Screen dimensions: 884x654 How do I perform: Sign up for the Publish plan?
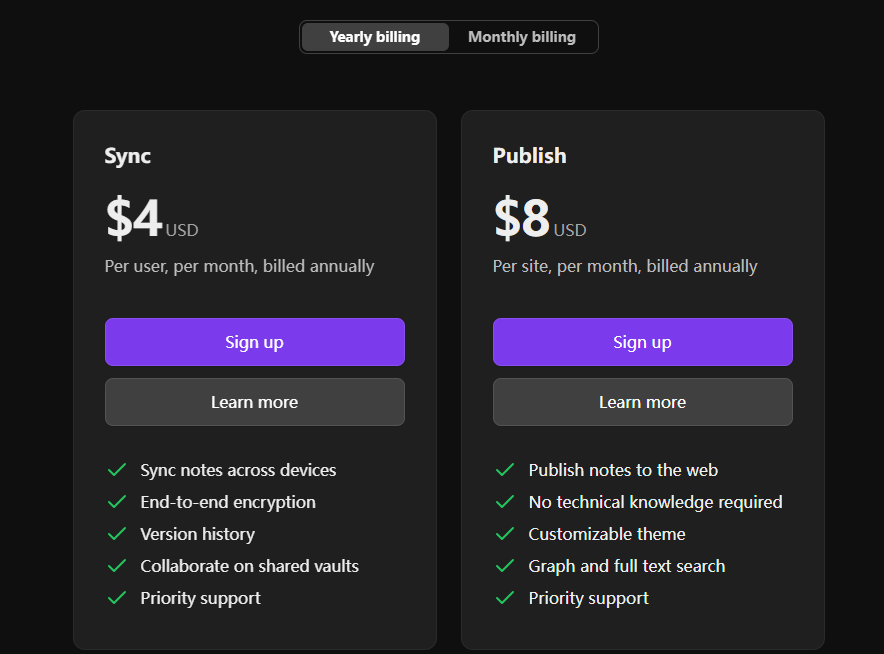coord(643,342)
